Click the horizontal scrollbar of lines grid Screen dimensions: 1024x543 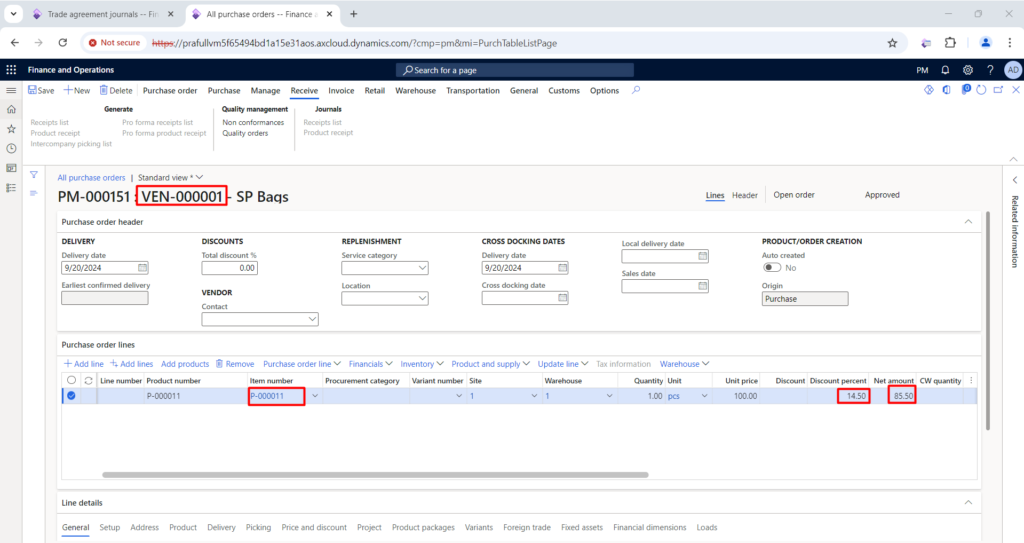coord(376,475)
